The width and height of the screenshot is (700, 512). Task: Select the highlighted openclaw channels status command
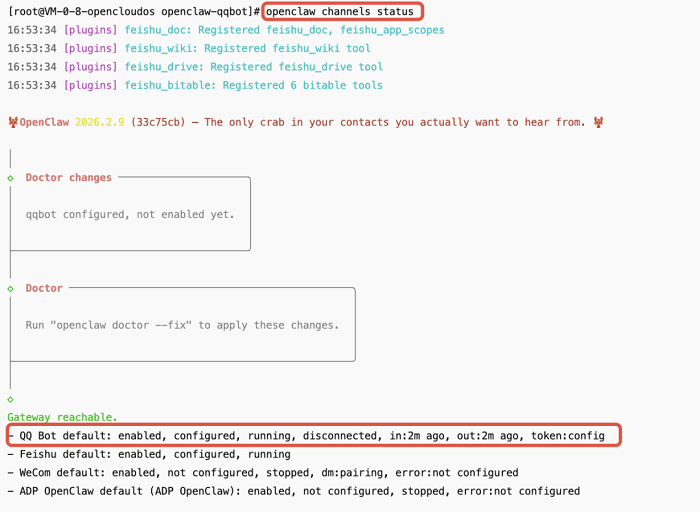[x=340, y=12]
